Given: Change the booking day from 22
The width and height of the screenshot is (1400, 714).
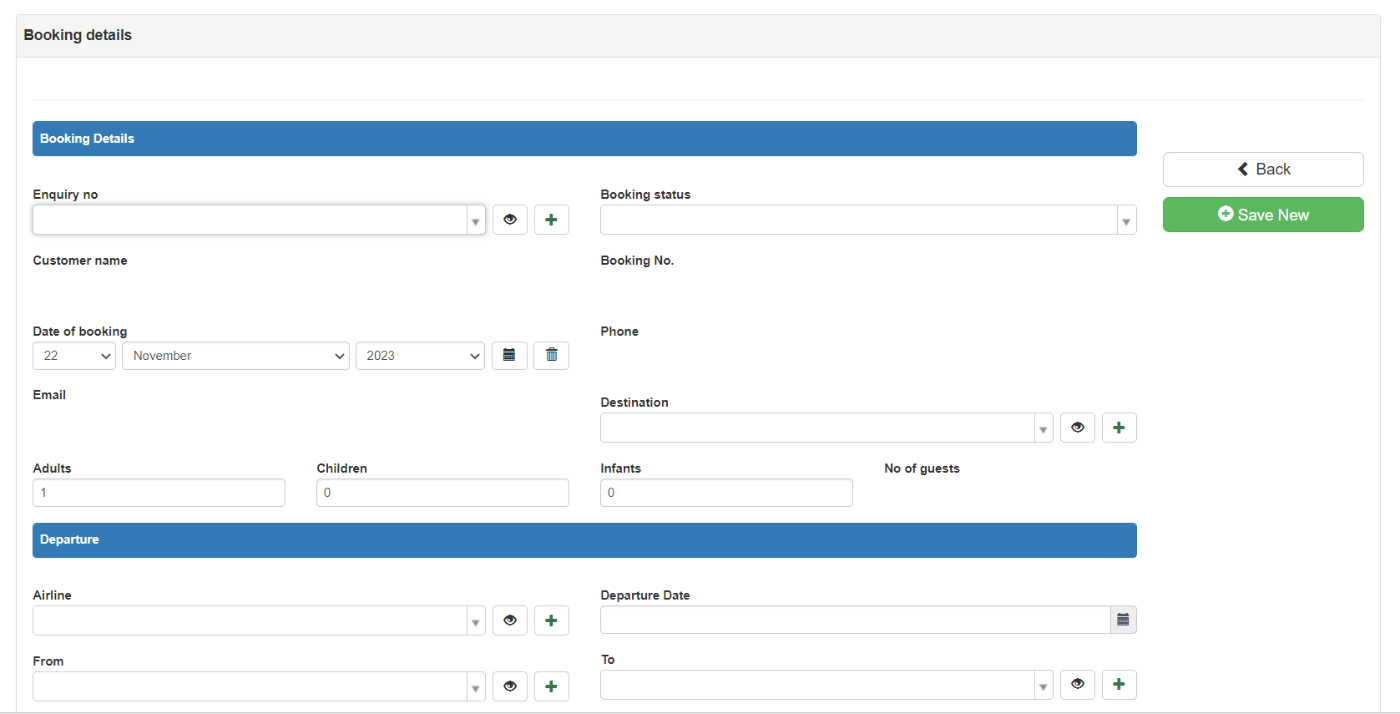Looking at the screenshot, I should 75,355.
